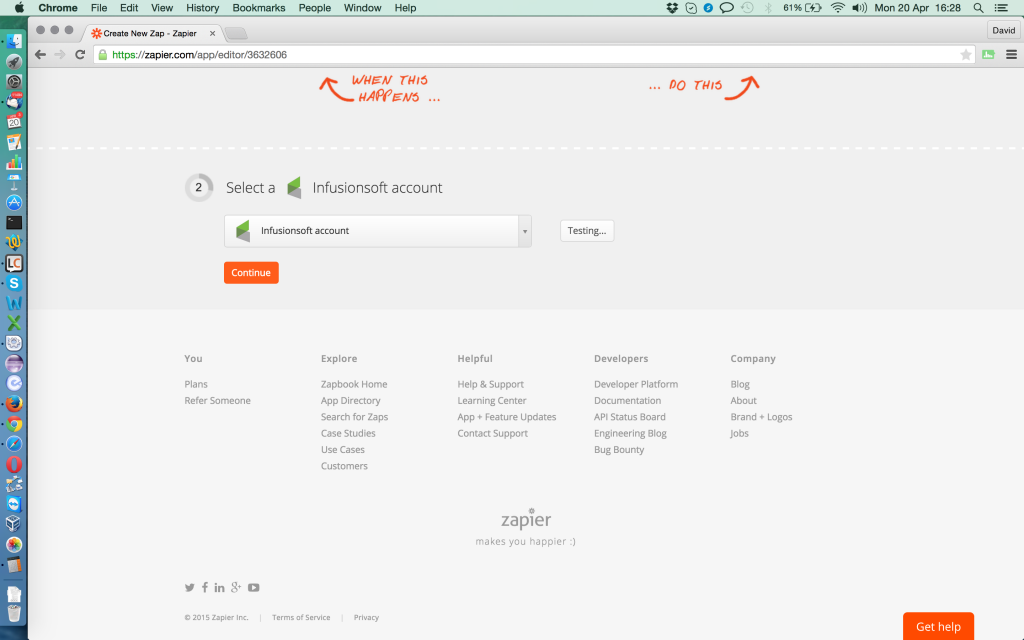This screenshot has height=640, width=1024.
Task: Open the Privacy footer link
Action: point(366,617)
